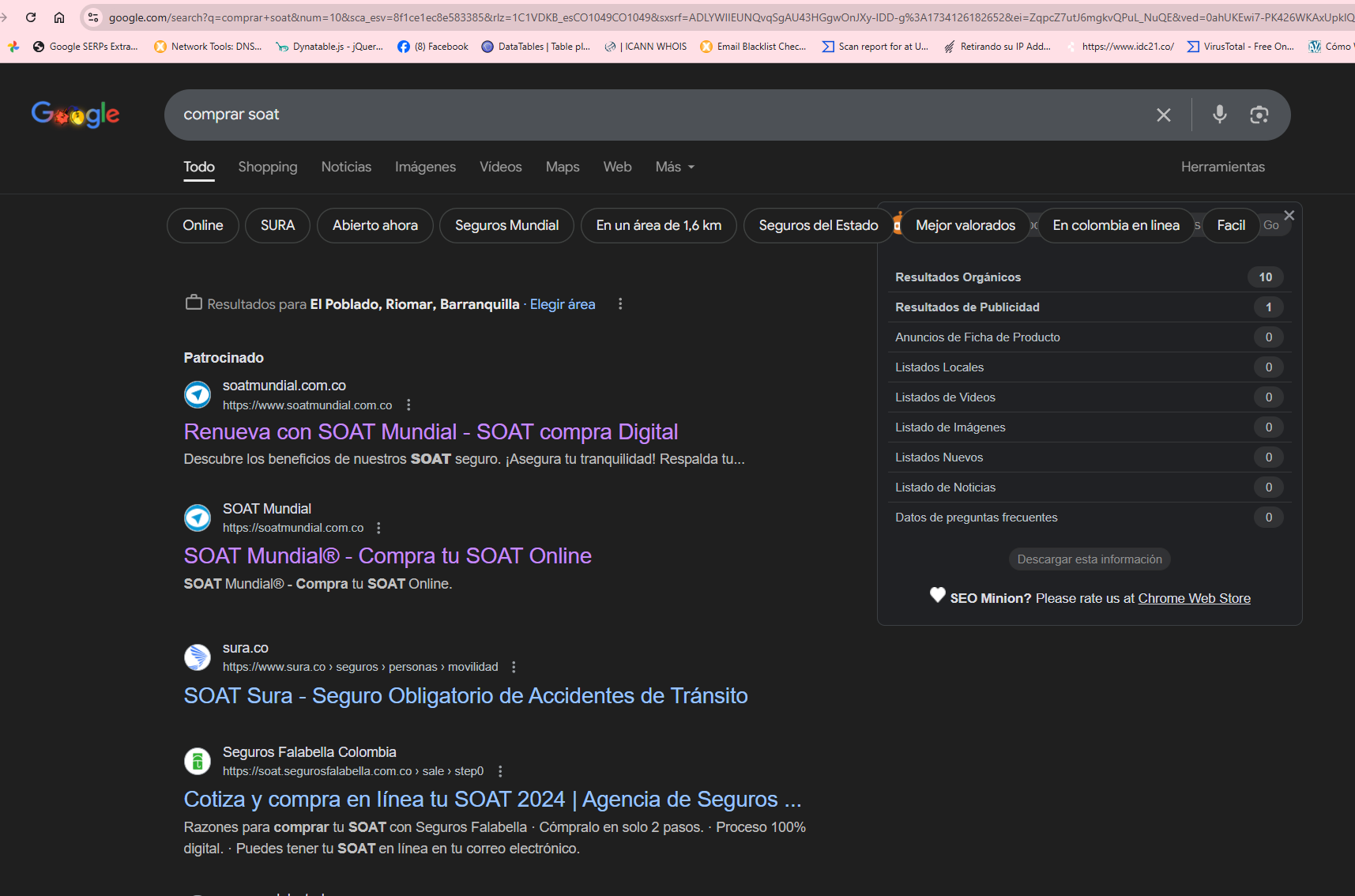
Task: Apply the En un área de 1,6 km chip
Action: point(659,226)
